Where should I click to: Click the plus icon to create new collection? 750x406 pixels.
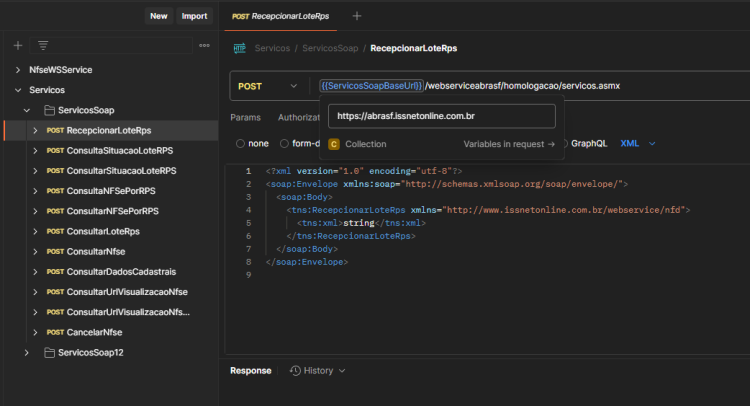pos(18,45)
